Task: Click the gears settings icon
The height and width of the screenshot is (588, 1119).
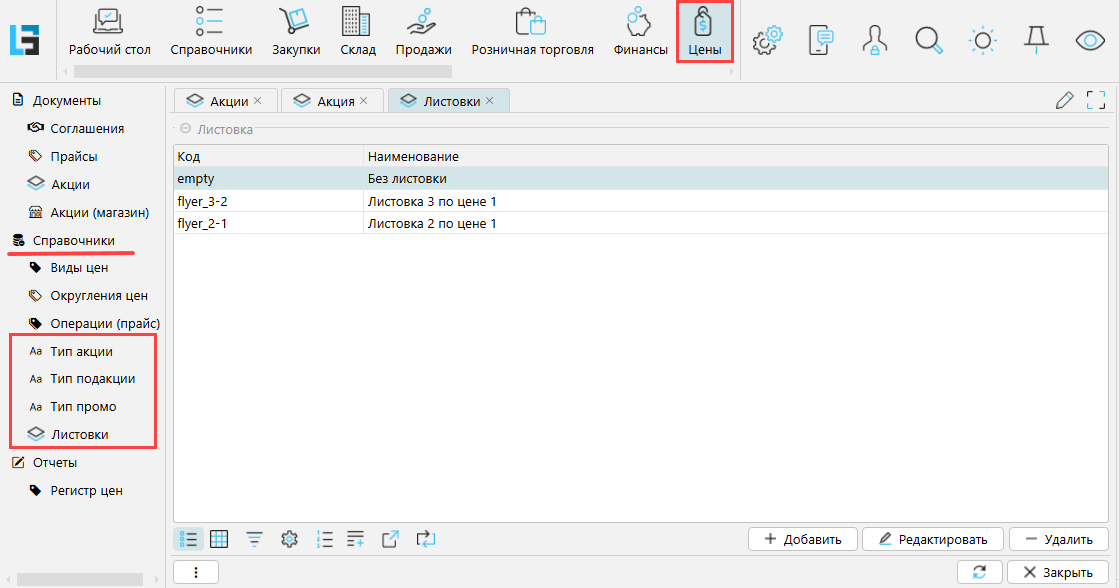Action: coord(767,40)
